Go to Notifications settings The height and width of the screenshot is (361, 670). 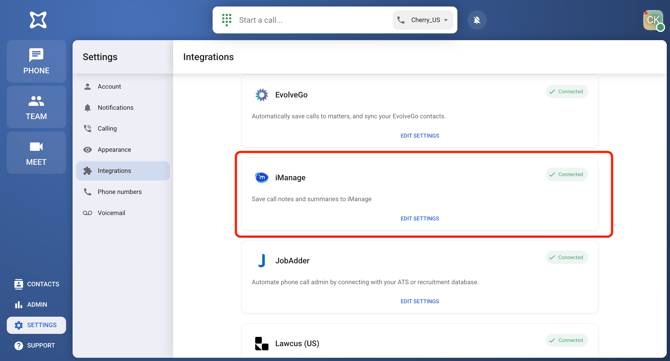click(x=123, y=107)
